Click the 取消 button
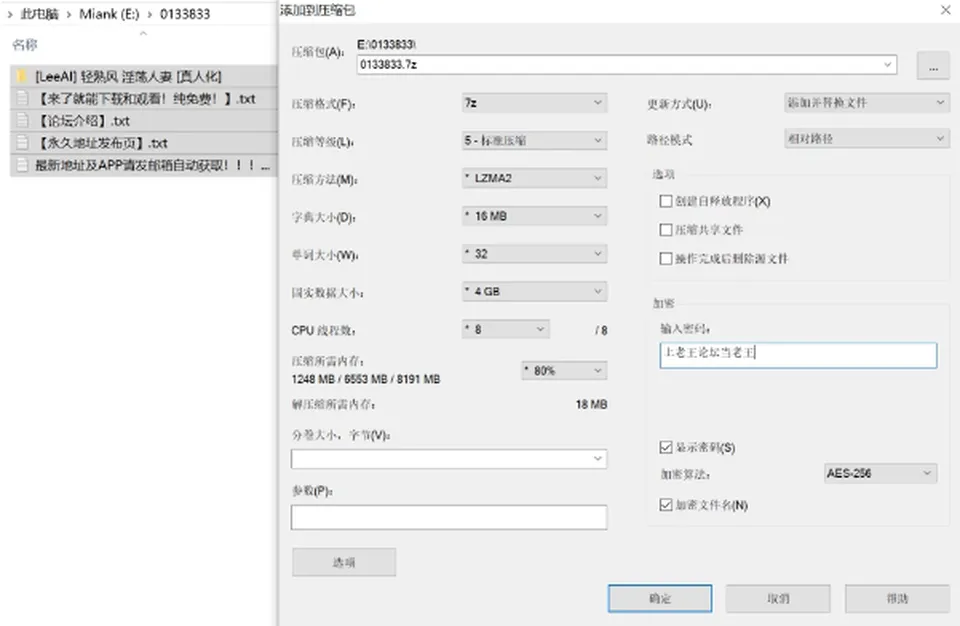The image size is (960, 626). click(x=778, y=598)
